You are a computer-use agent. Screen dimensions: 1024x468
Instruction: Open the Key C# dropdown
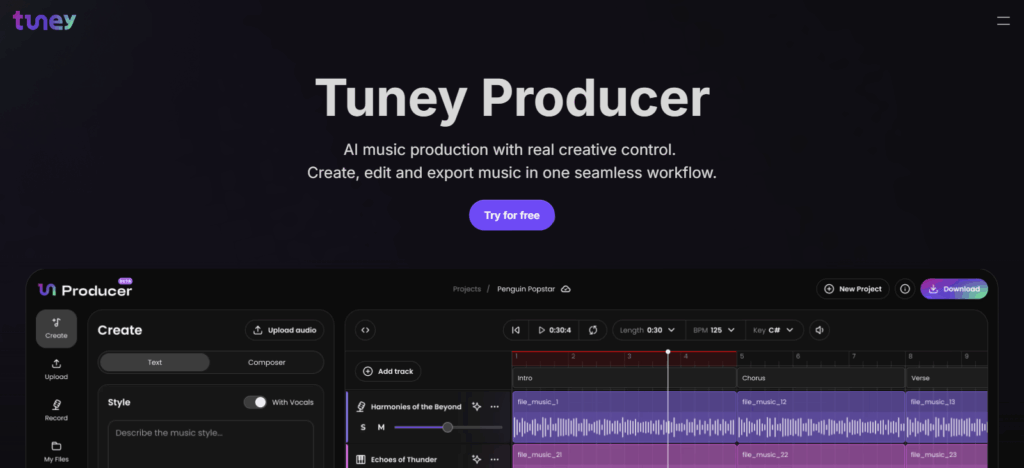pos(773,330)
